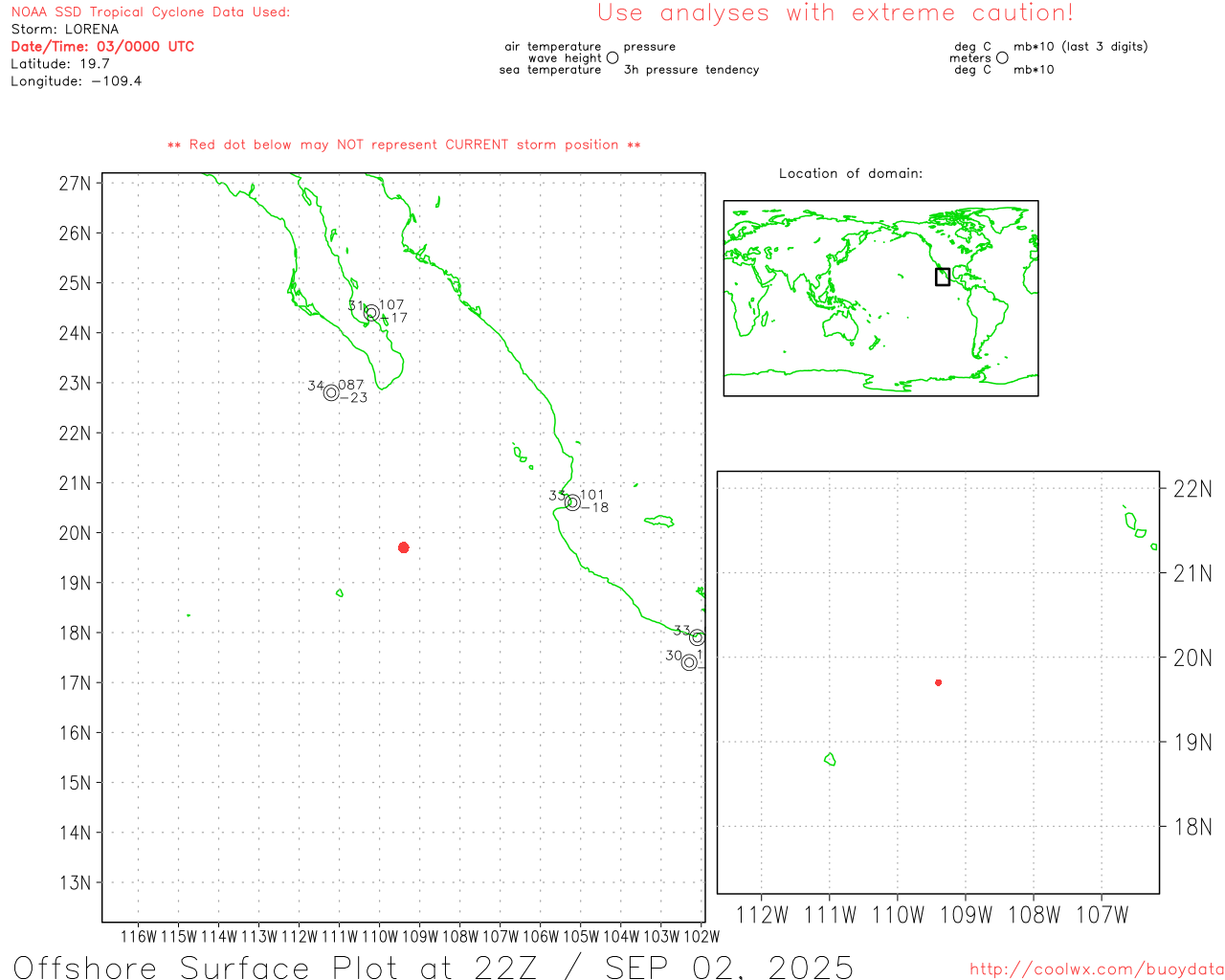Click the small green island in the inset map near 111W
The width and height of the screenshot is (1225, 980).
click(x=830, y=759)
